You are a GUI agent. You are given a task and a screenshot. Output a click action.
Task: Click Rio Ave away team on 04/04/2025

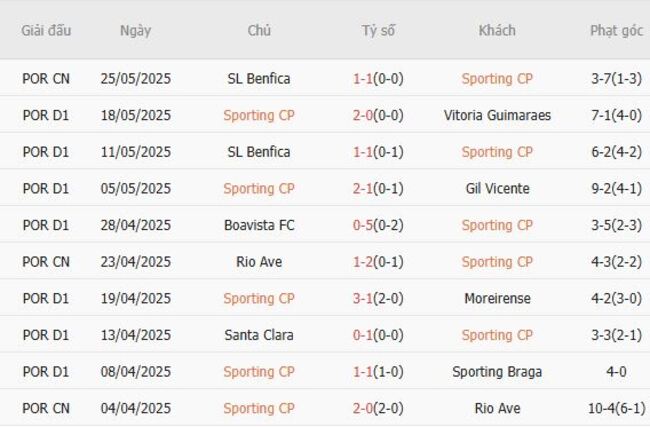(497, 408)
